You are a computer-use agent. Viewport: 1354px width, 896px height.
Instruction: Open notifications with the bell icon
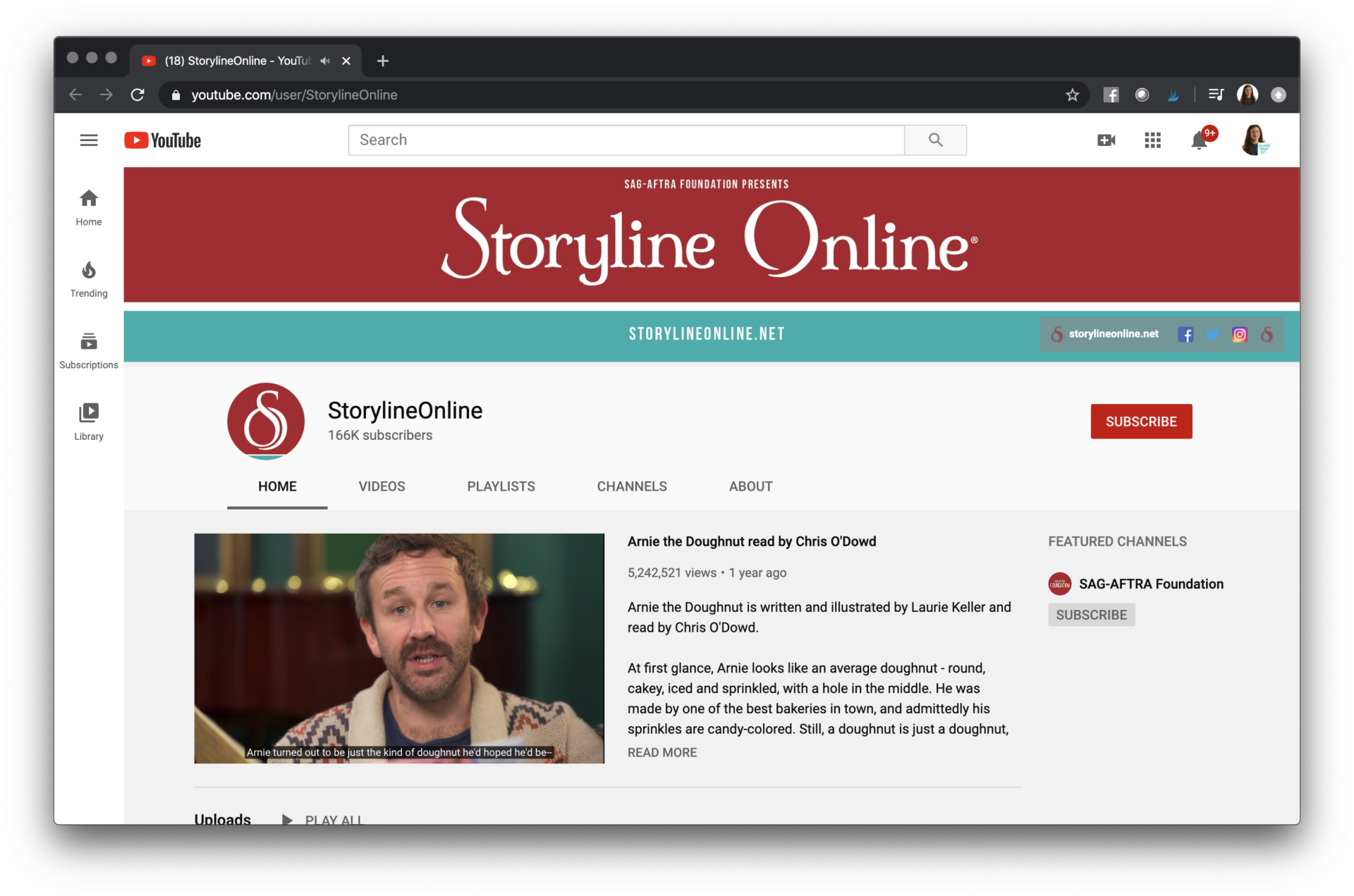(1199, 140)
